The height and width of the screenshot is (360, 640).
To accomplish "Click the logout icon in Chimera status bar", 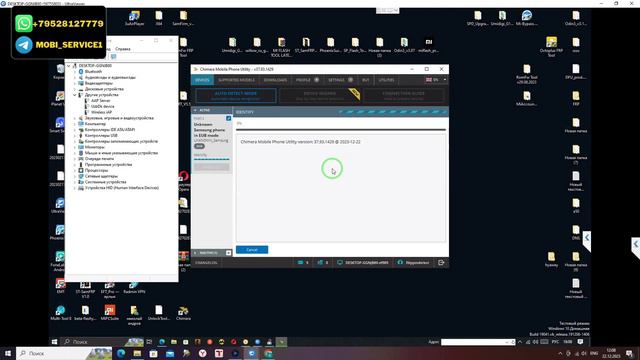I will 441,262.
